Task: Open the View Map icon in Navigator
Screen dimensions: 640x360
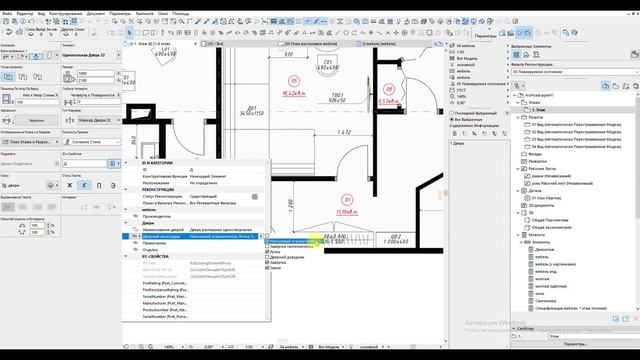Action: coord(616,86)
